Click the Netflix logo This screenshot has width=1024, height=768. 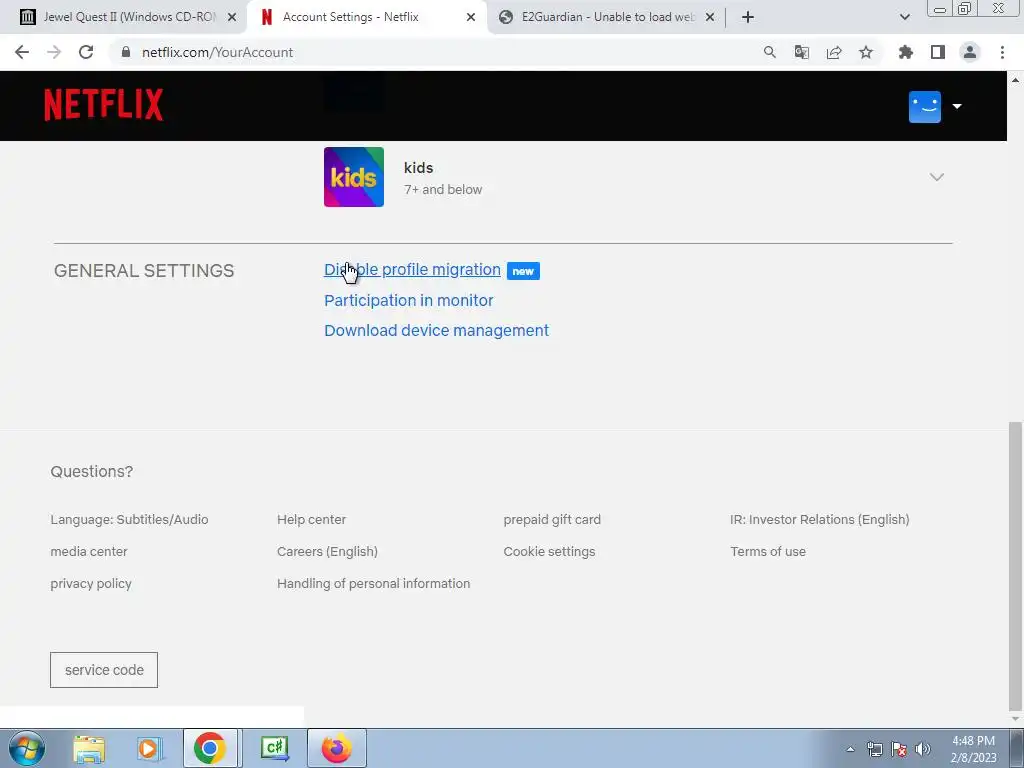[x=104, y=105]
